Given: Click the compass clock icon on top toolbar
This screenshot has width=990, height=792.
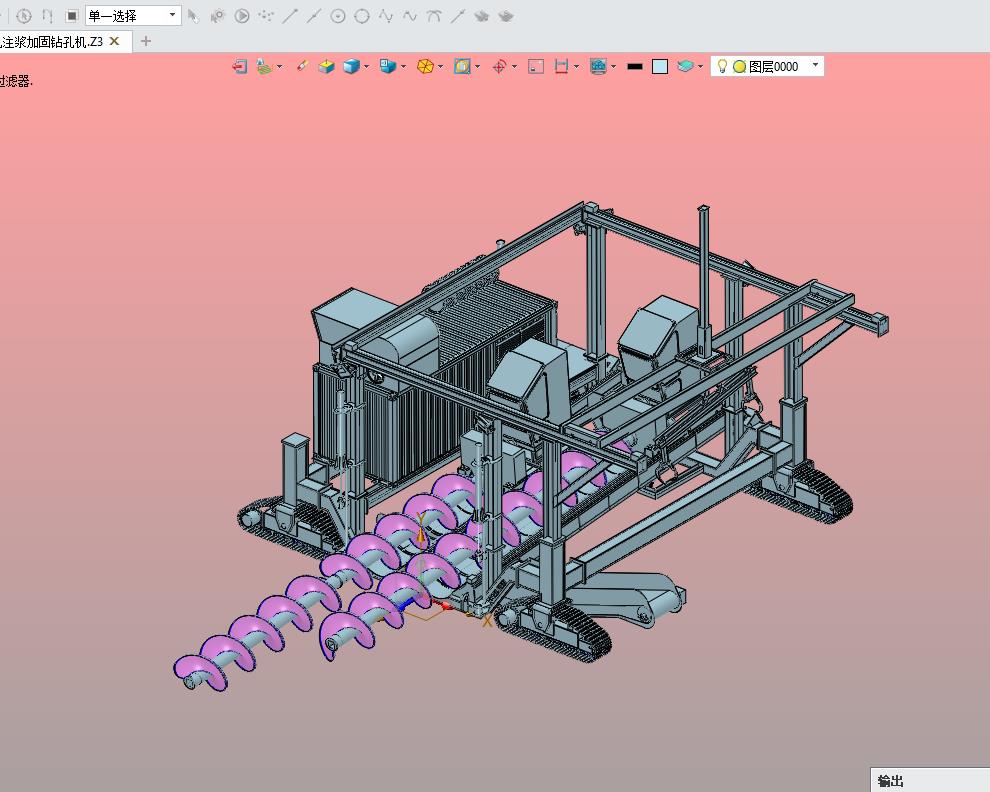Looking at the screenshot, I should coord(24,16).
